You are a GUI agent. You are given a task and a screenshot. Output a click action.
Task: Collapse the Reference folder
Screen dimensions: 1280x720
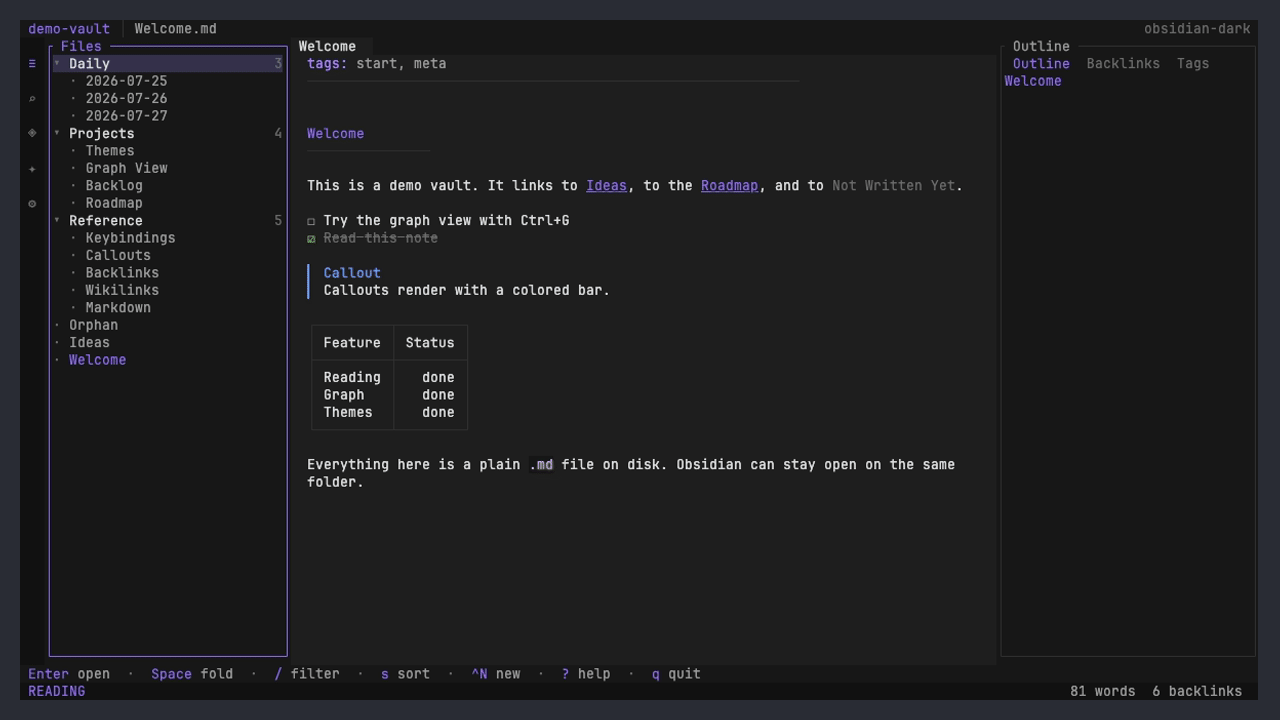57,220
